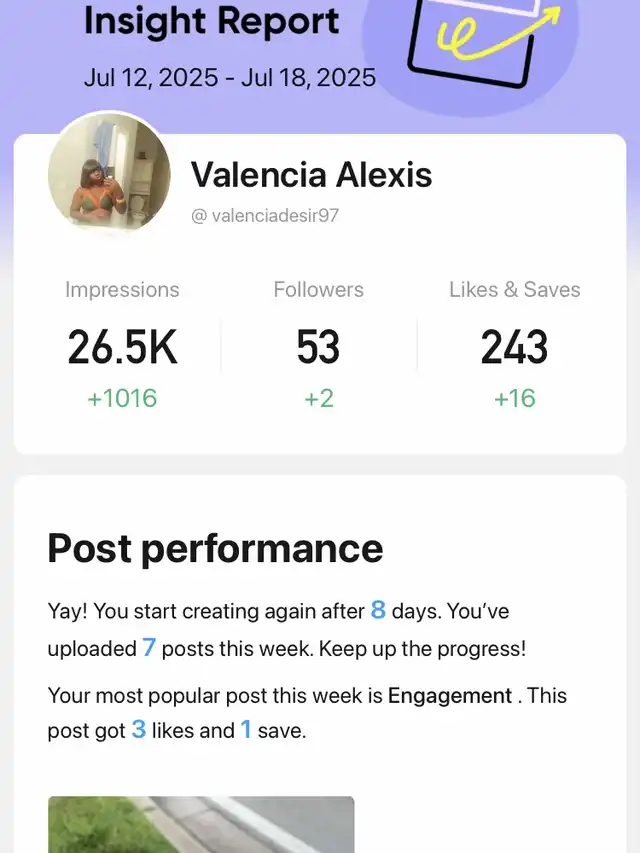640x853 pixels.
Task: Tap the Insight Report title
Action: (211, 20)
